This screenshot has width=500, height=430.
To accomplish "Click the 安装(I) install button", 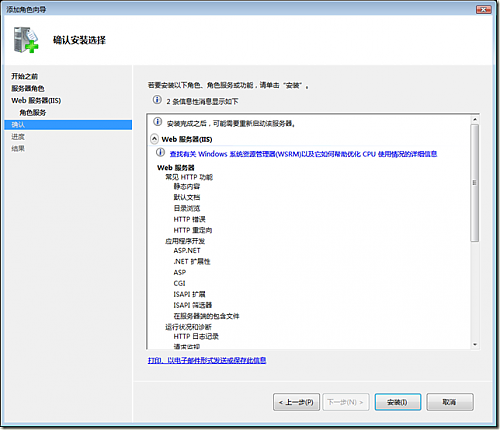I will [398, 402].
